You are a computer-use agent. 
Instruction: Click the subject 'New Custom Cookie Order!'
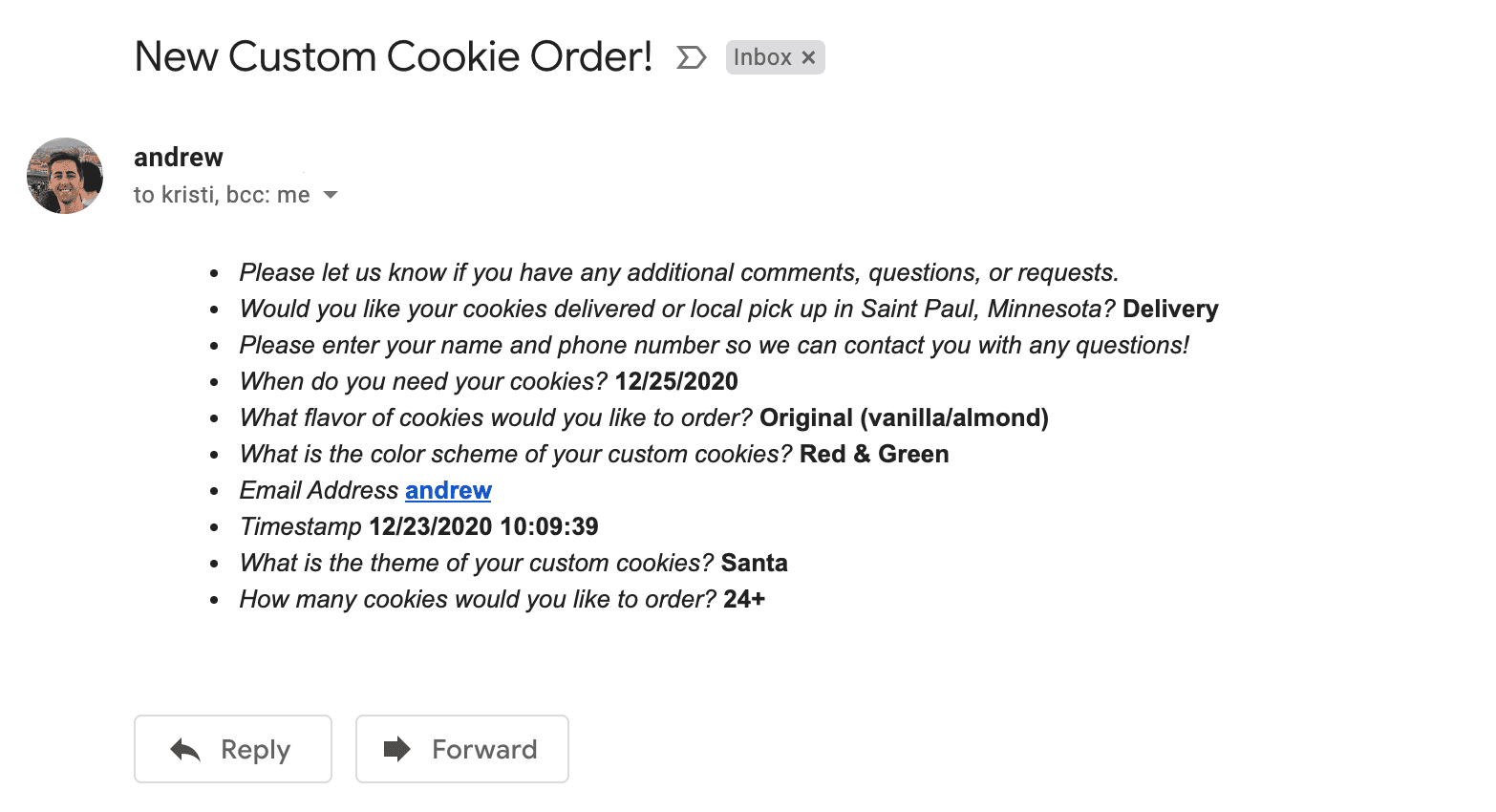coord(394,56)
